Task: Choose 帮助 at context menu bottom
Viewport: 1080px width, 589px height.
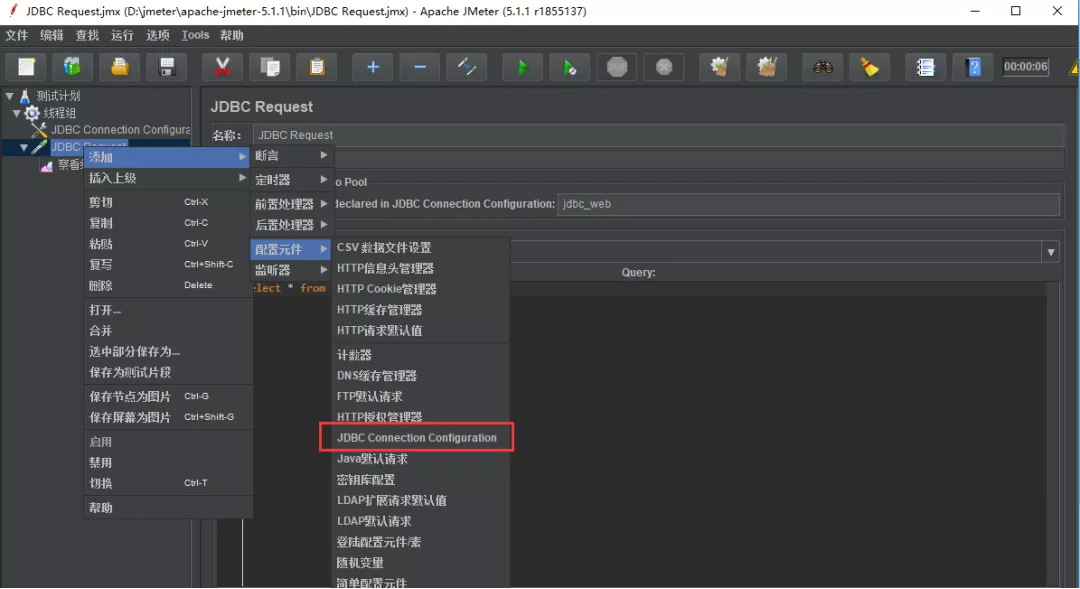Action: click(167, 508)
